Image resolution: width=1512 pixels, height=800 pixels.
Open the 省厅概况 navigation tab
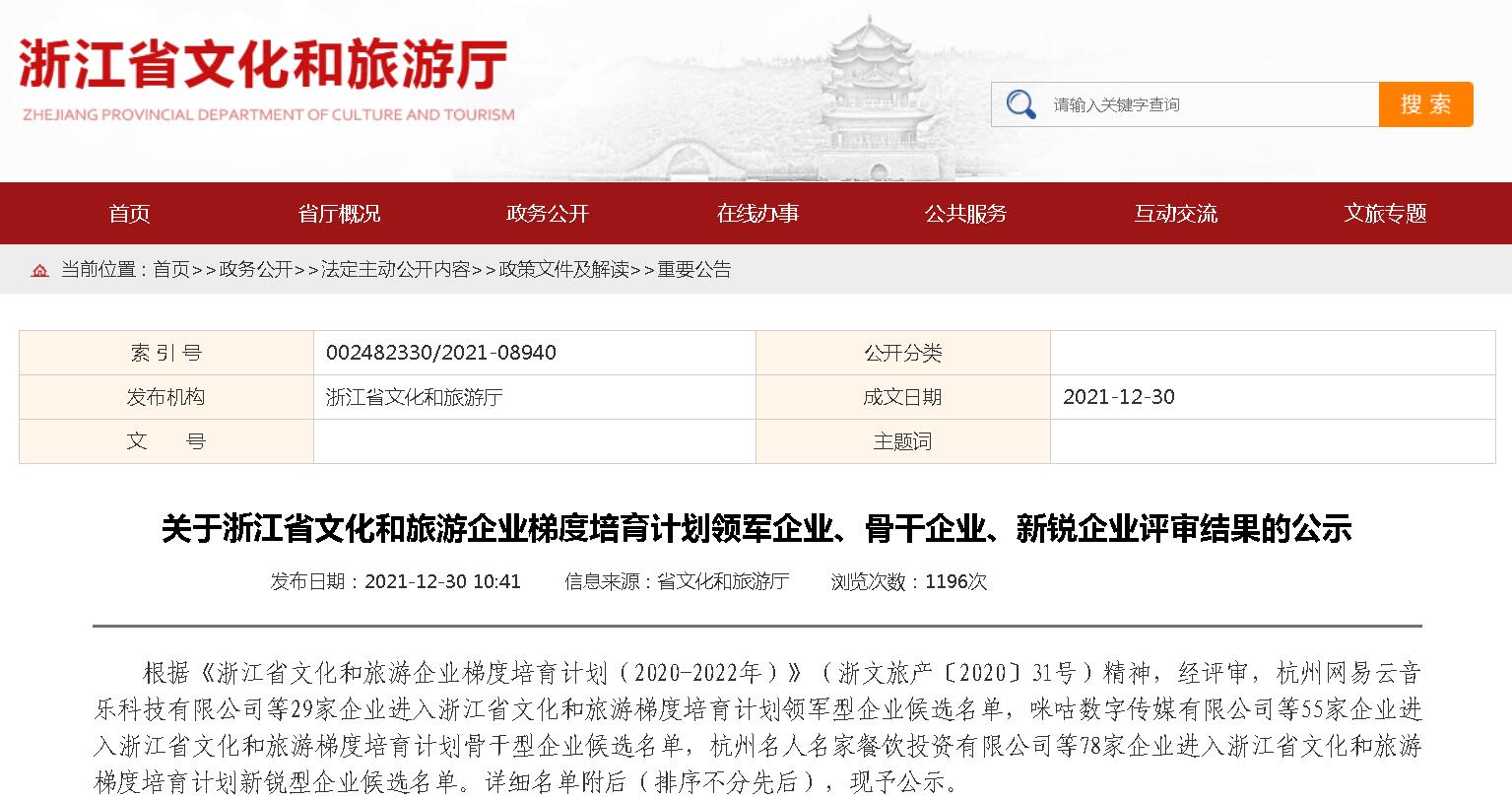(339, 214)
